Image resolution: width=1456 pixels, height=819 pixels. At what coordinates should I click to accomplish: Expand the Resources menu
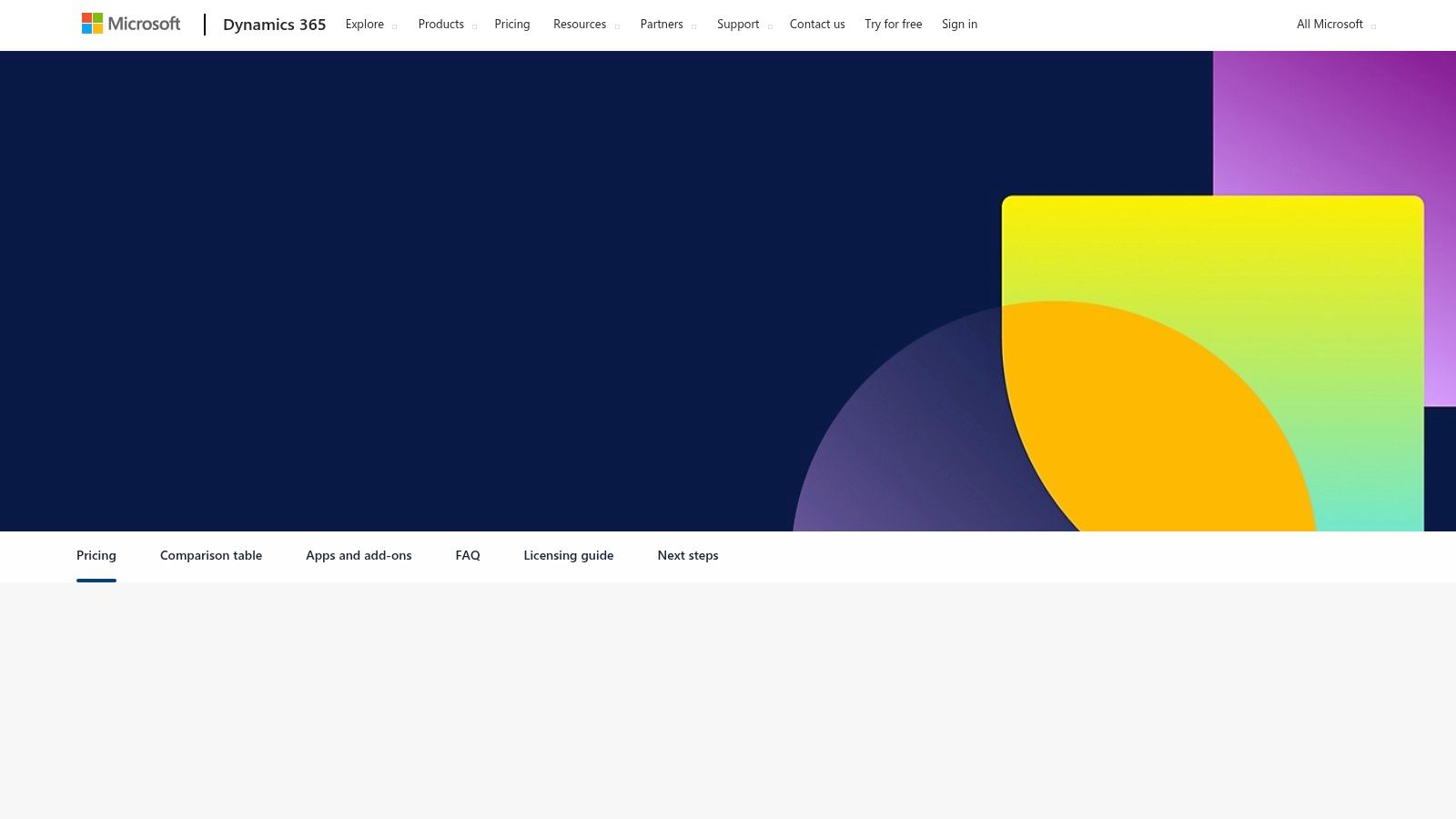[x=586, y=25]
